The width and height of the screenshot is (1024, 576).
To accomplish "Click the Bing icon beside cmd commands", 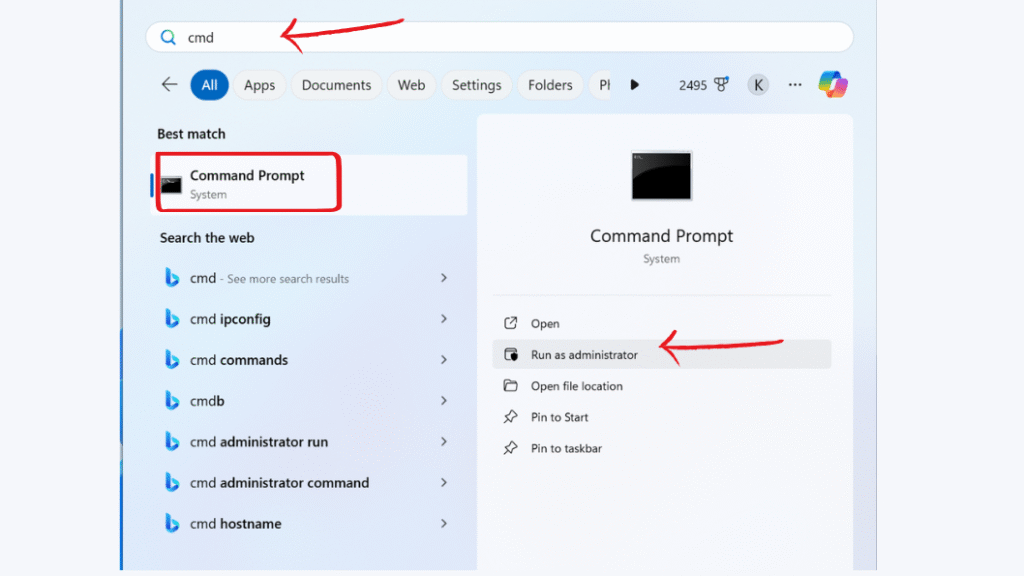I will click(x=172, y=360).
